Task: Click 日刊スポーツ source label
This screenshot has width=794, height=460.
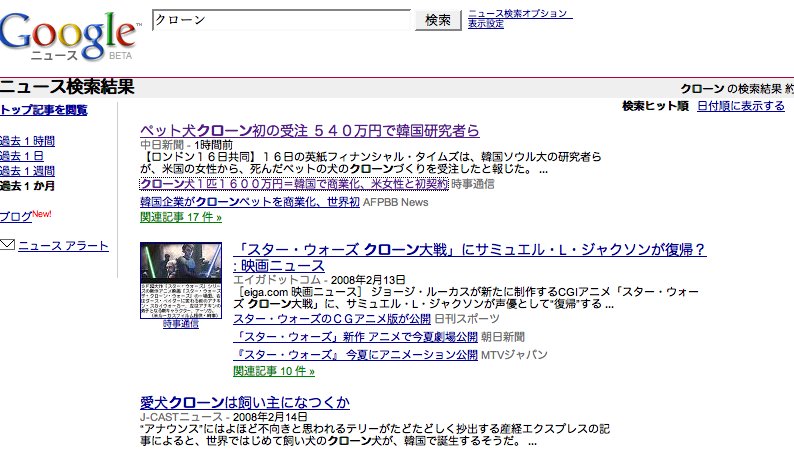Action: 467,319
